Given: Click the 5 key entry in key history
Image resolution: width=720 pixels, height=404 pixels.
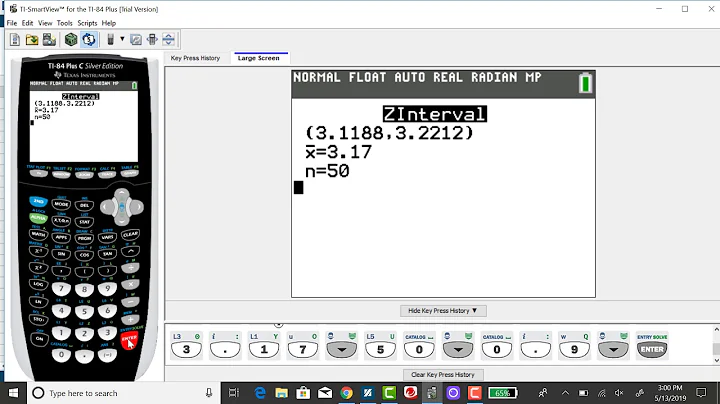Looking at the screenshot, I should pos(380,350).
